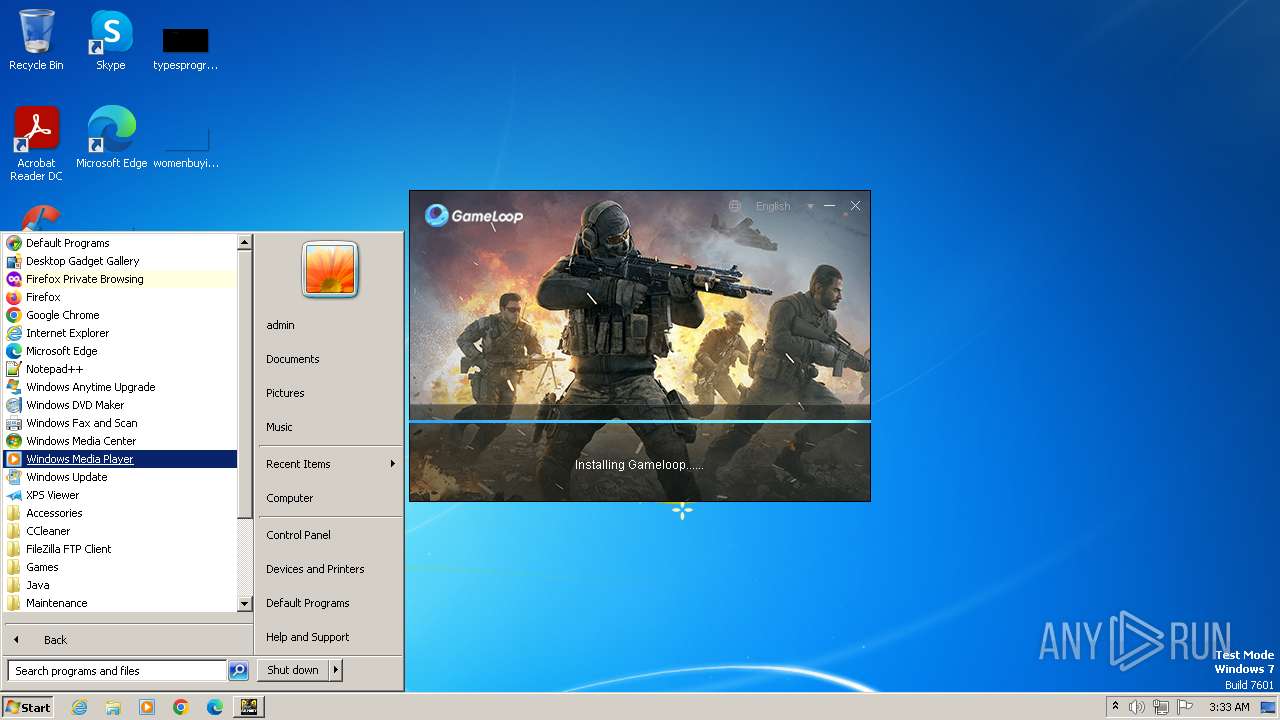Open Media Player taskbar icon
Viewport: 1280px width, 720px height.
click(147, 707)
